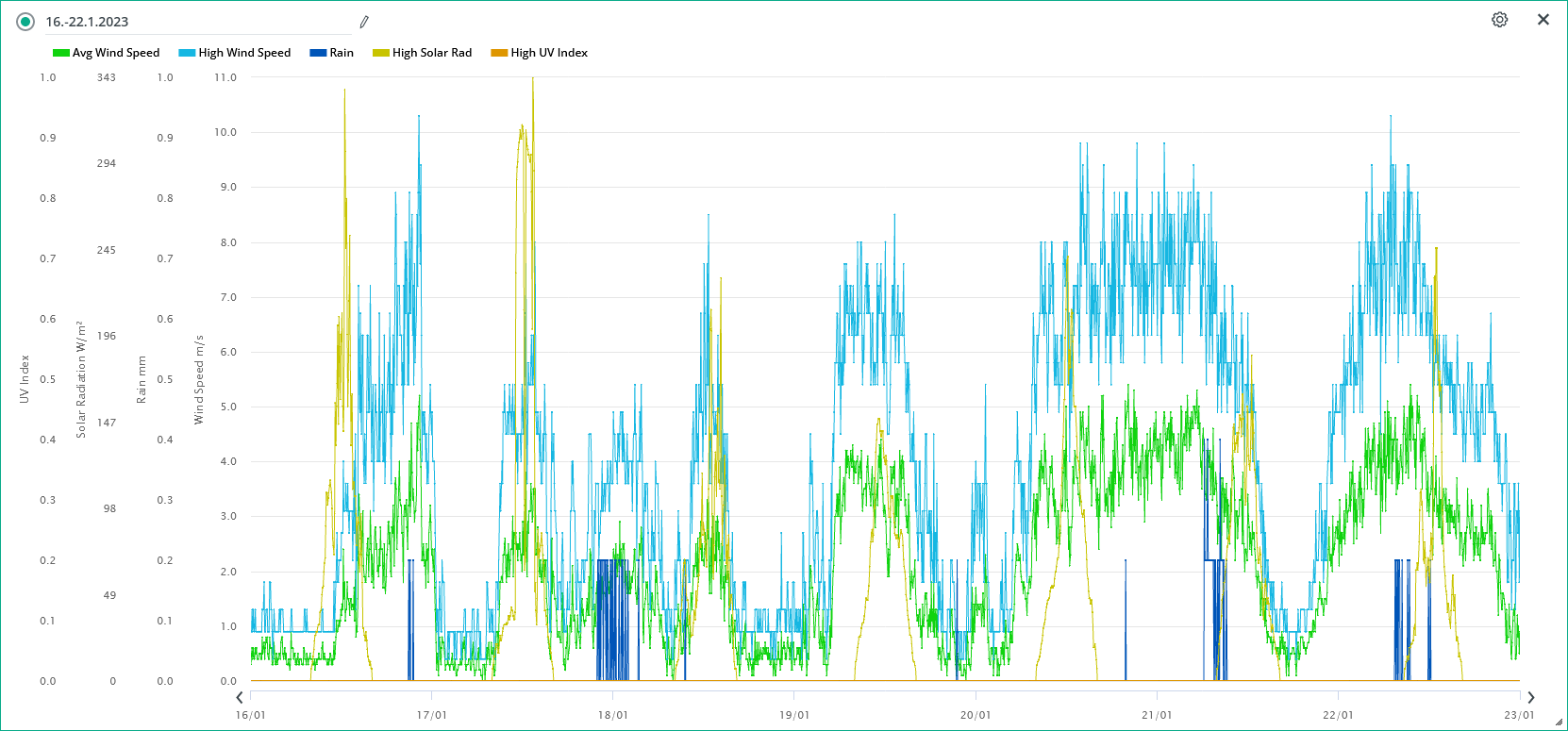Click the High Solar Rad legend label

pos(432,53)
